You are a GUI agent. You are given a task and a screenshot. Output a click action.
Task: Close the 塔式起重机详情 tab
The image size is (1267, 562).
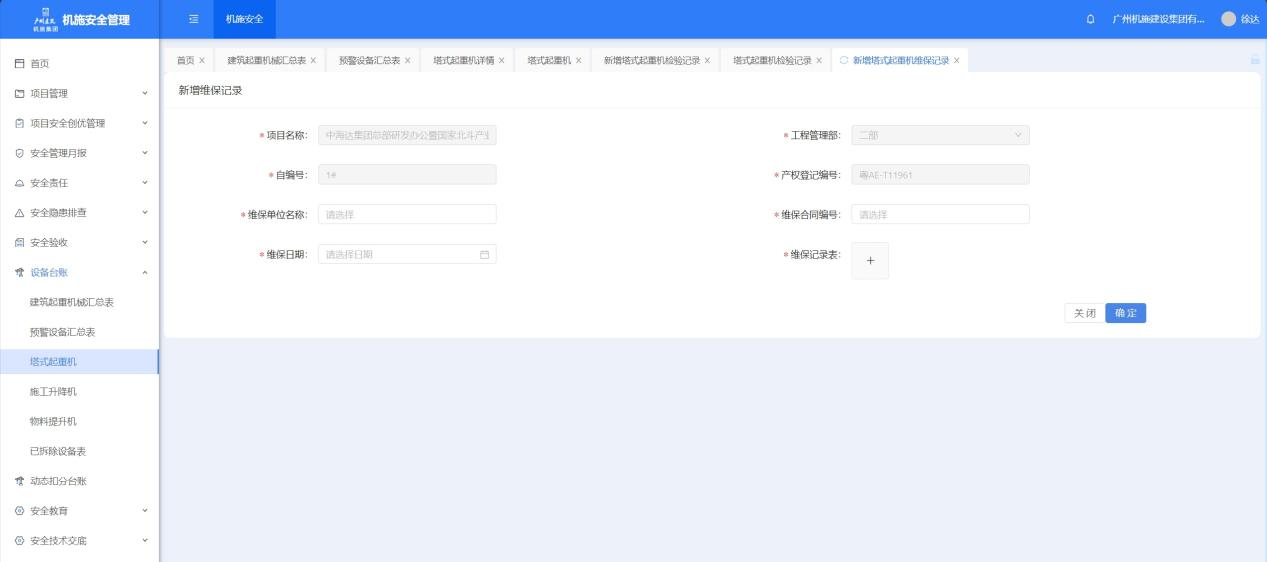click(x=501, y=61)
